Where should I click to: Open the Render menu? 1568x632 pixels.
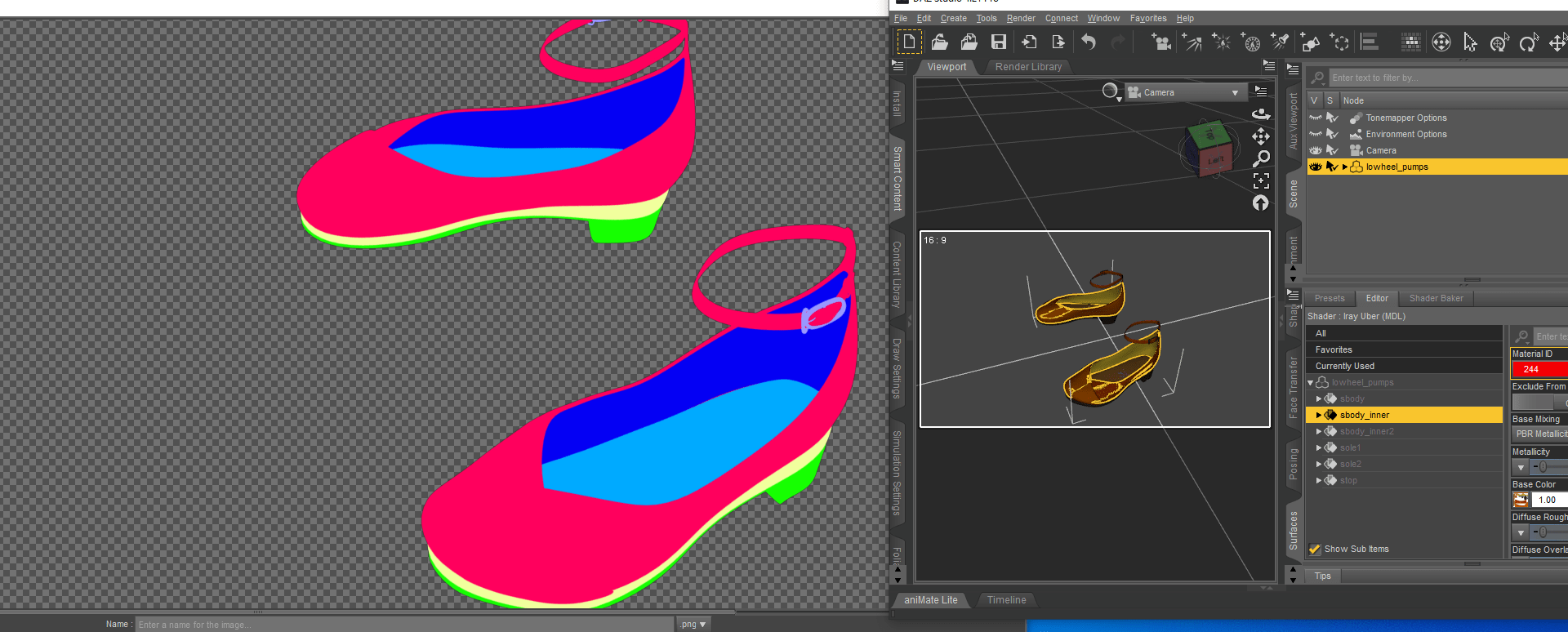point(1021,18)
